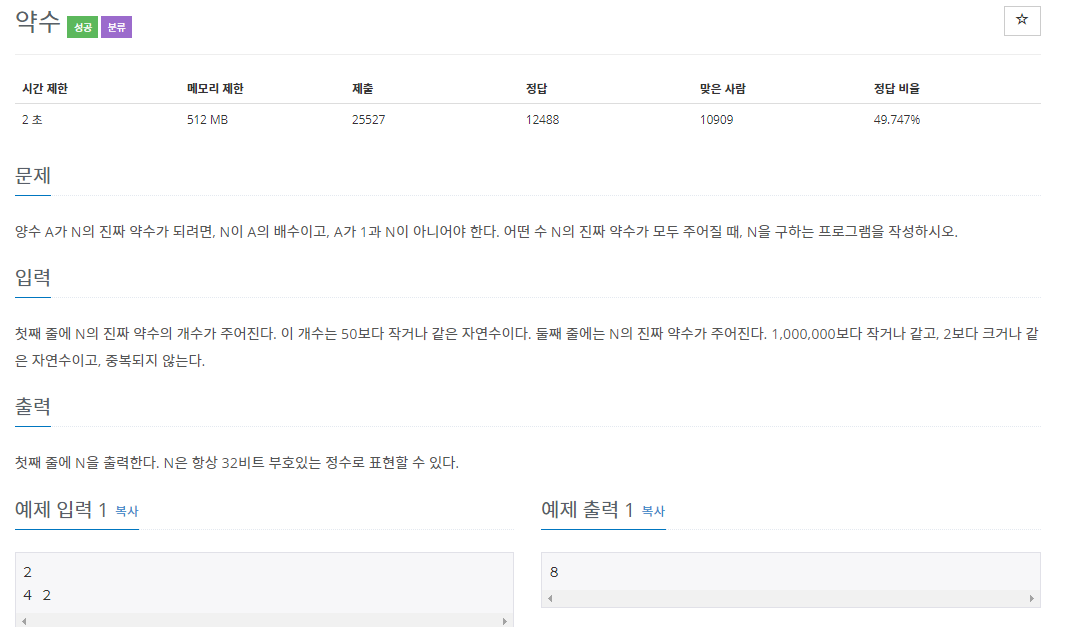The width and height of the screenshot is (1071, 627).
Task: Click right arrow of sample input scrollbar
Action: click(x=505, y=622)
